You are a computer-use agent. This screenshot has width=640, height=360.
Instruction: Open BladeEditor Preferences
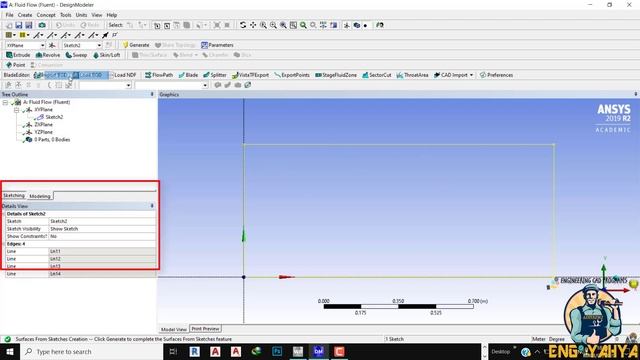tap(496, 75)
